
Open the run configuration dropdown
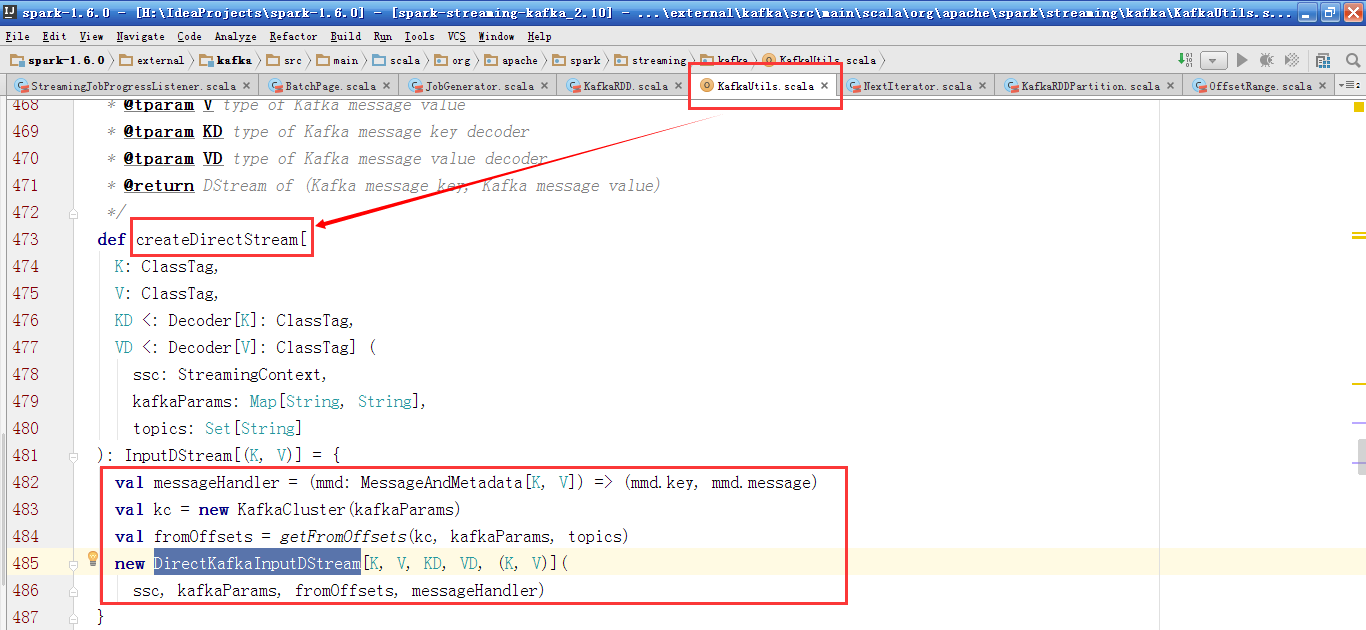click(1214, 60)
